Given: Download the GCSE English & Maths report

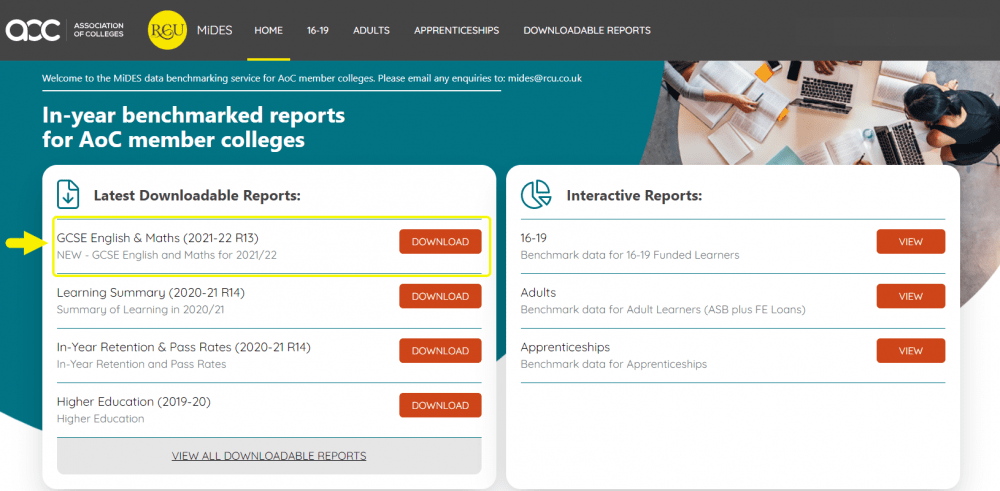Looking at the screenshot, I should tap(440, 242).
